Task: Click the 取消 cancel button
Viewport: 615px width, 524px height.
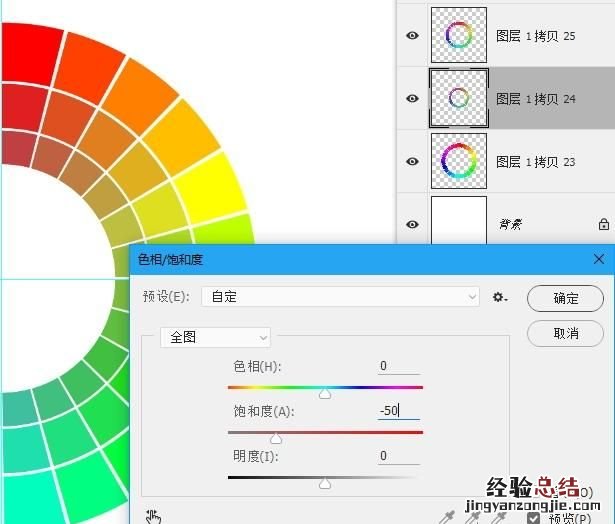Action: pos(564,333)
